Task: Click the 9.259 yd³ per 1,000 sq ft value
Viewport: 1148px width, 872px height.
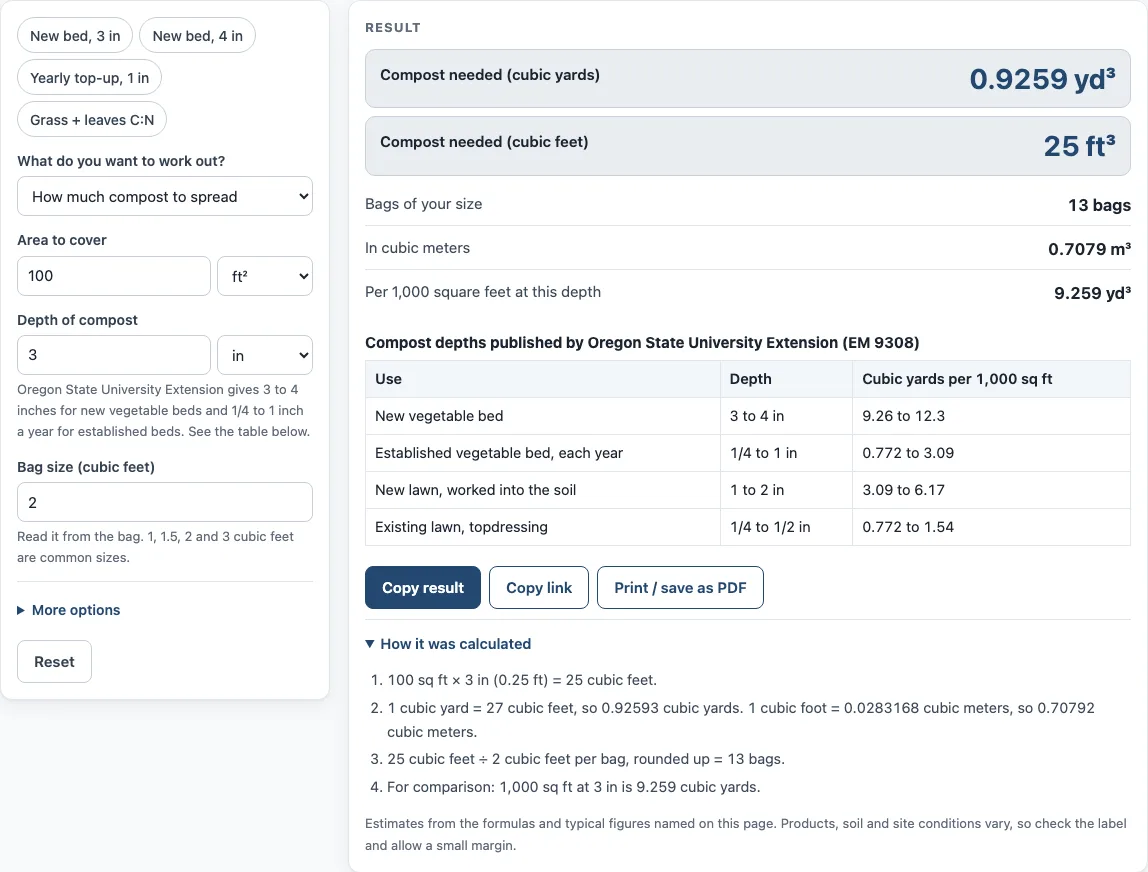Action: (x=1092, y=293)
